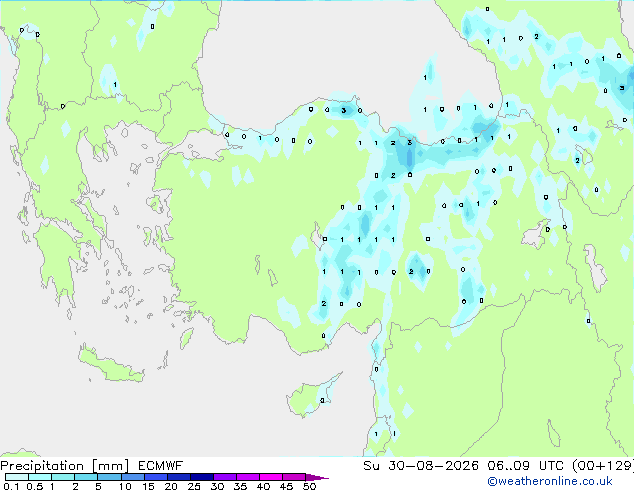Image resolution: width=634 pixels, height=490 pixels.
Task: Open the weatheronline.co.uk copyright link
Action: click(549, 481)
